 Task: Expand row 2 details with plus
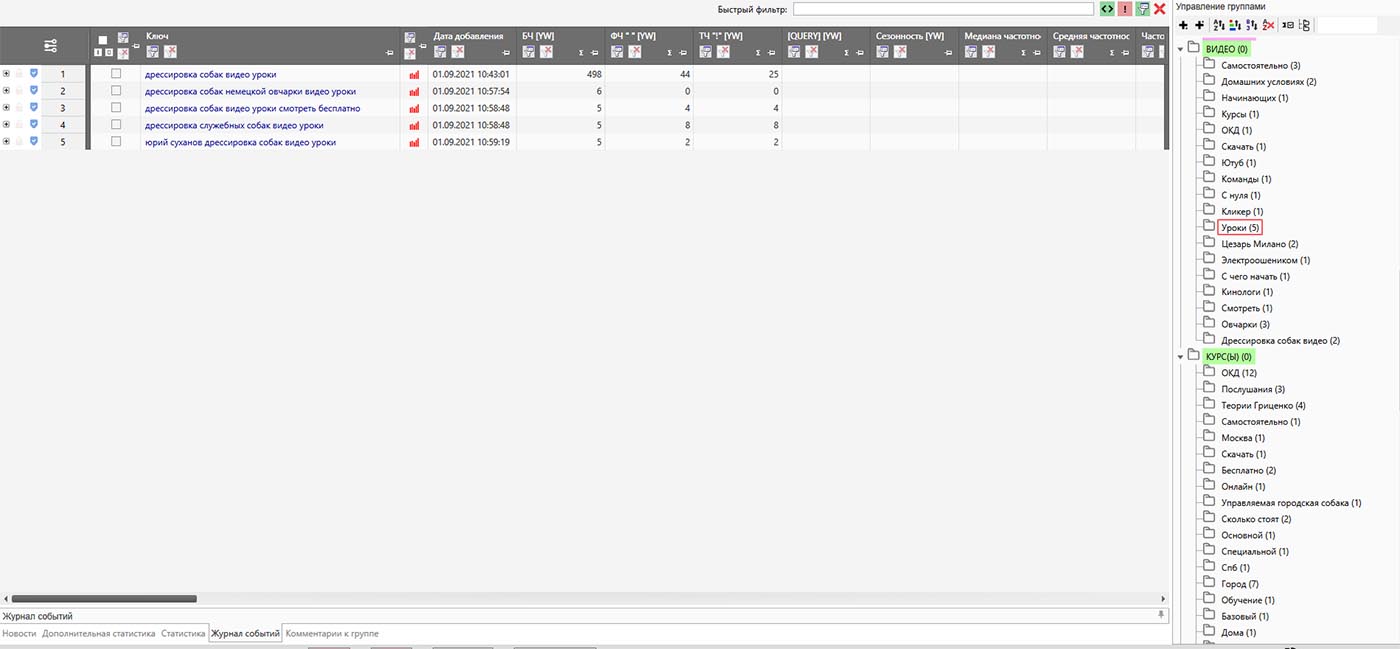click(6, 90)
